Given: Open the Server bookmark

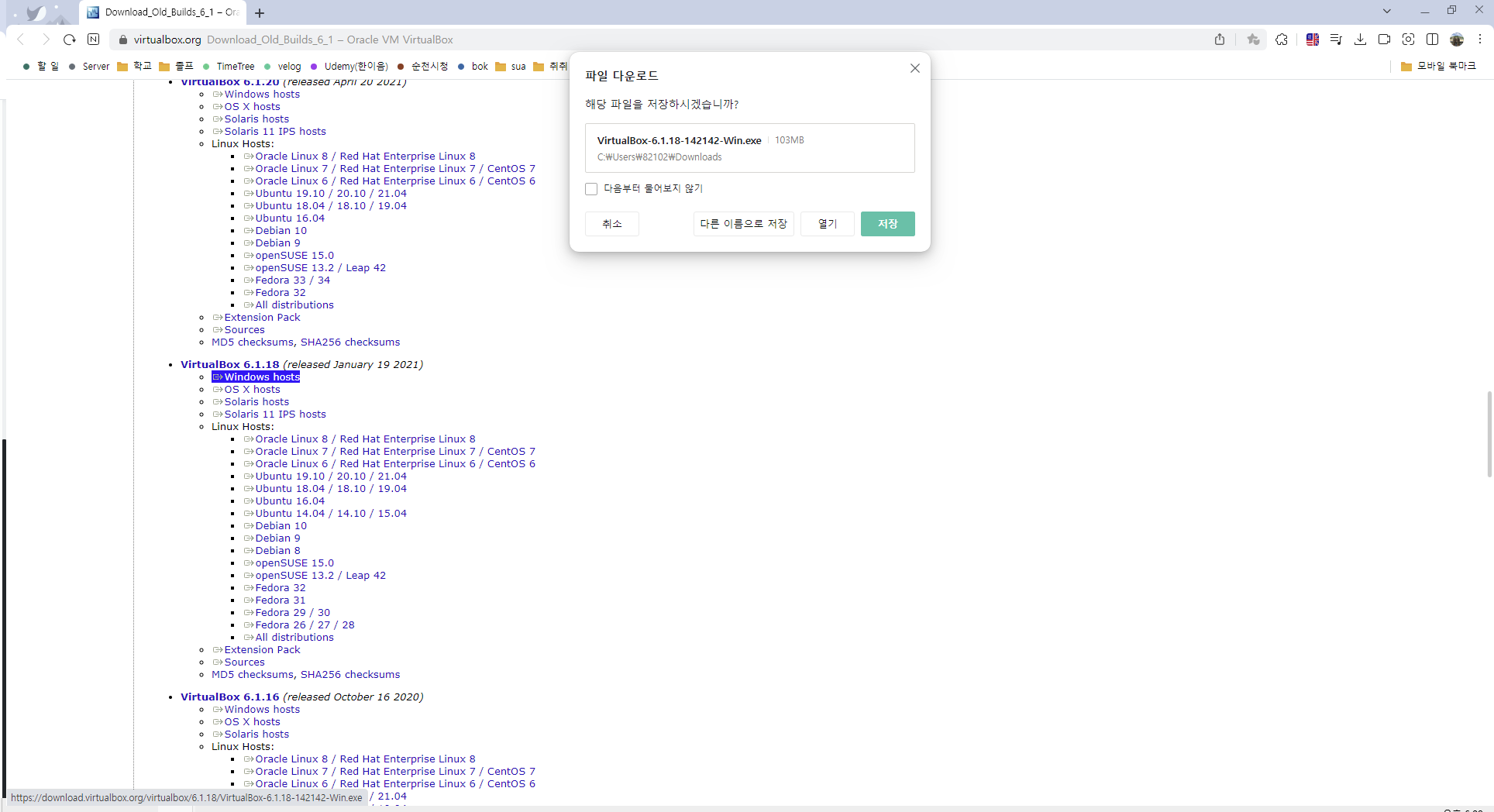Looking at the screenshot, I should point(88,67).
